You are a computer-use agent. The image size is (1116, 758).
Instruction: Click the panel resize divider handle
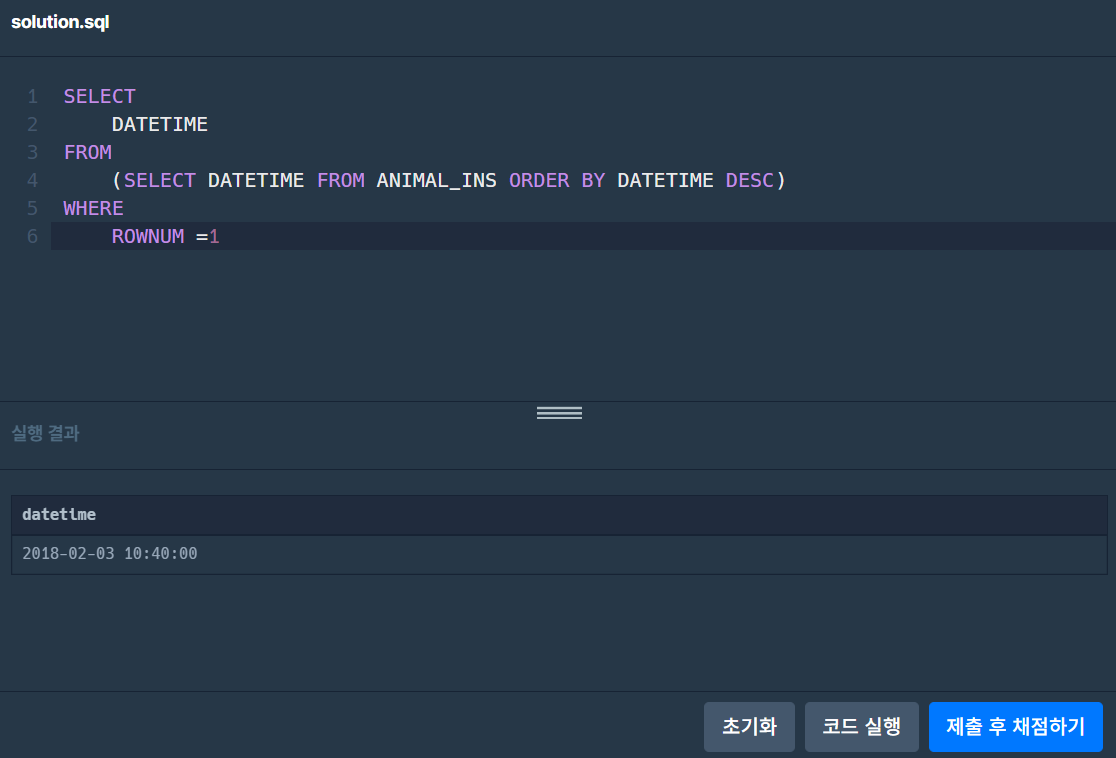[x=558, y=412]
